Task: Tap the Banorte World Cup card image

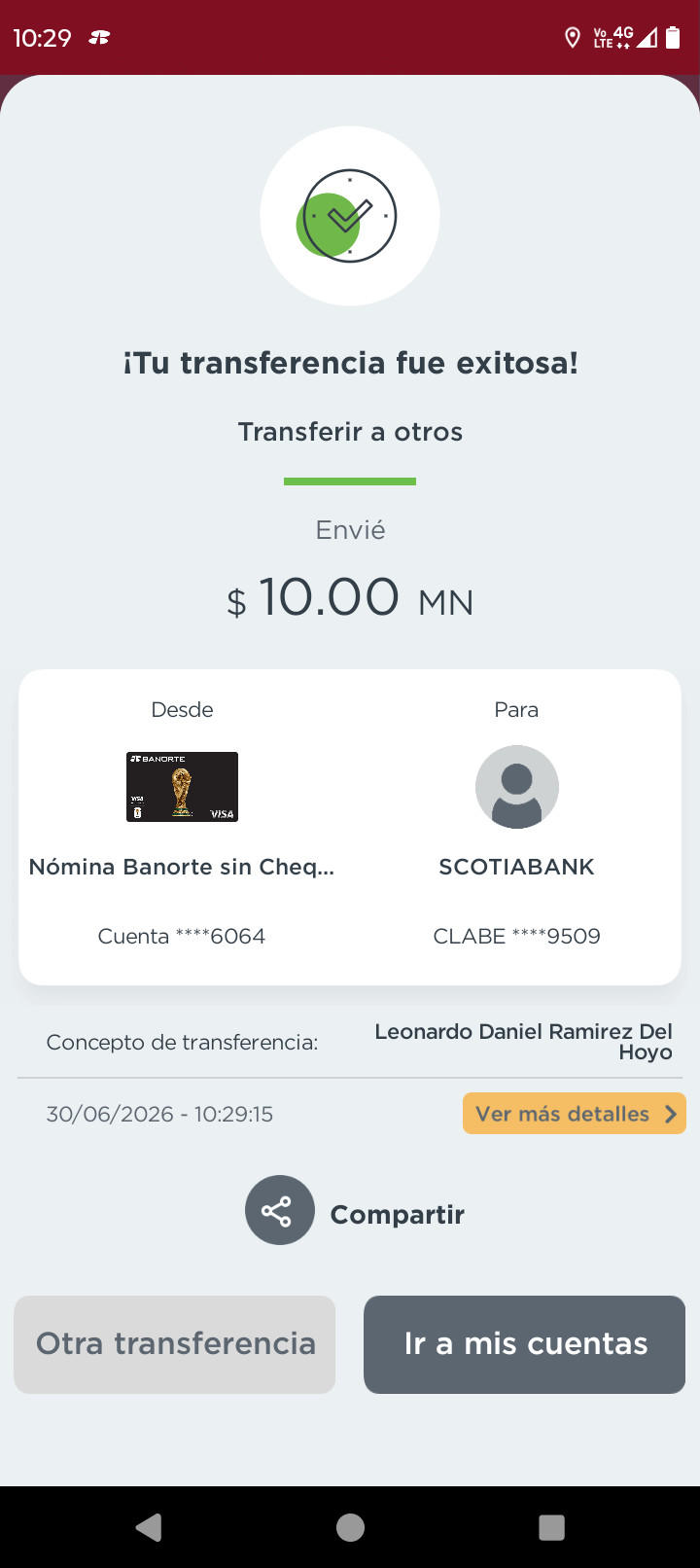Action: point(182,787)
